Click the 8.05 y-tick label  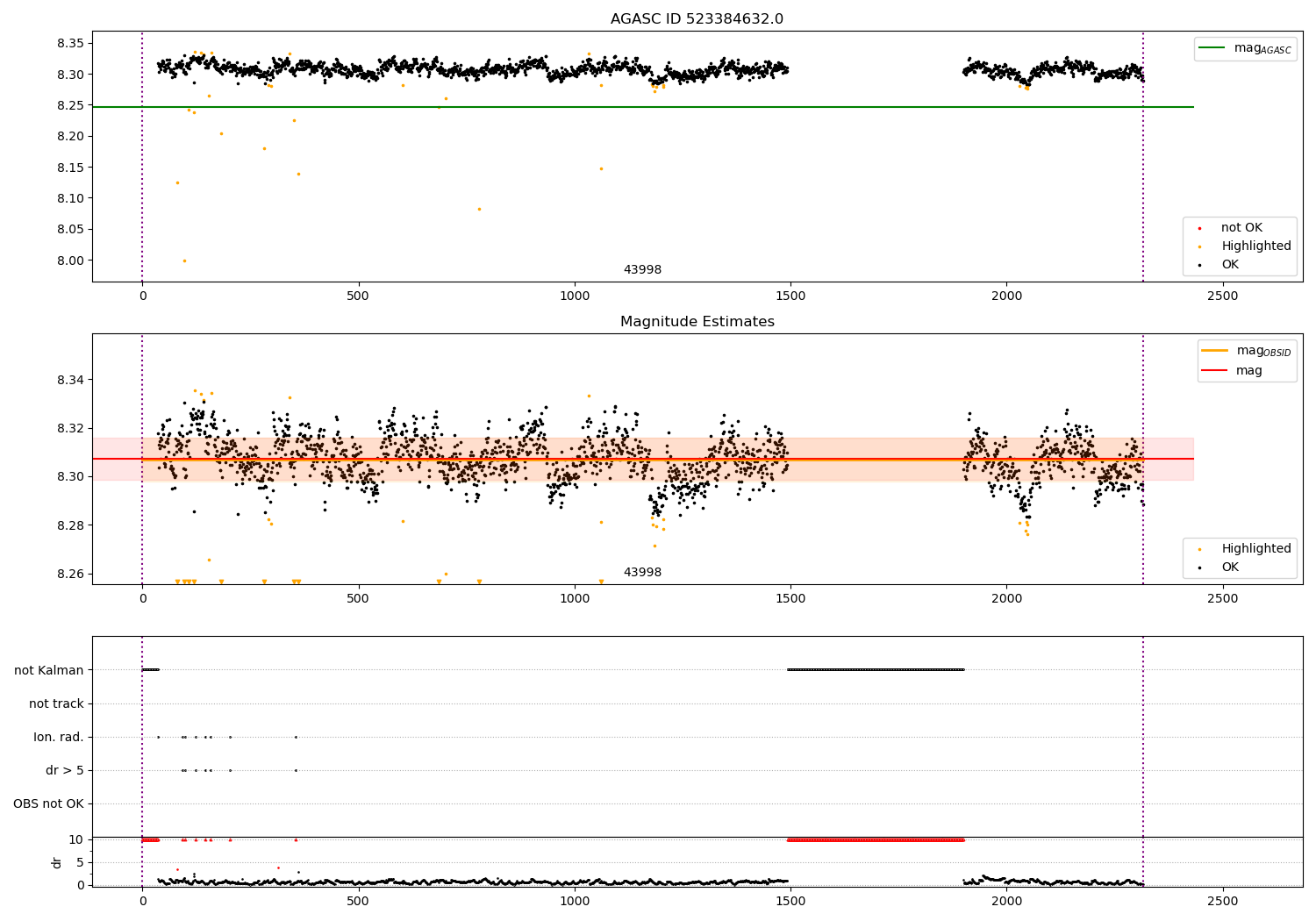coord(69,230)
